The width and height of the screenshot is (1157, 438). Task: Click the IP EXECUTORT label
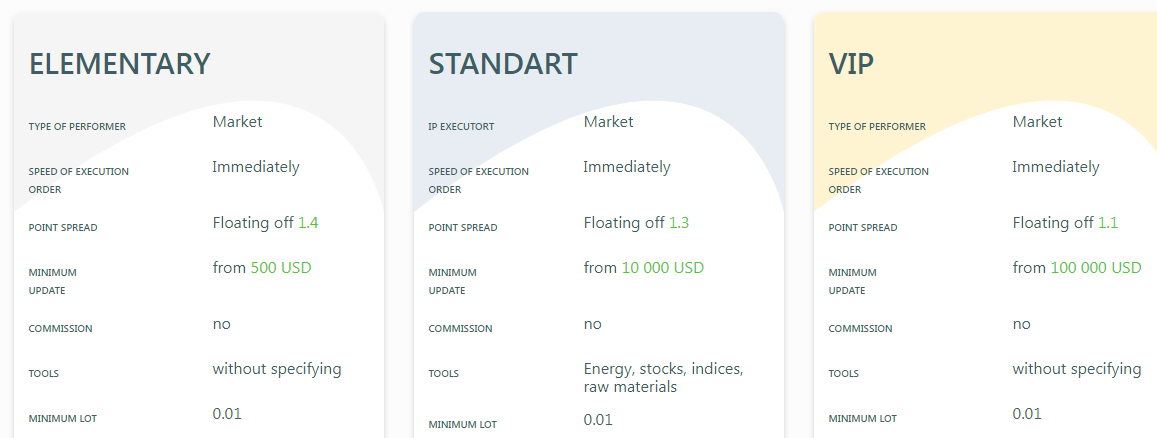(x=461, y=127)
